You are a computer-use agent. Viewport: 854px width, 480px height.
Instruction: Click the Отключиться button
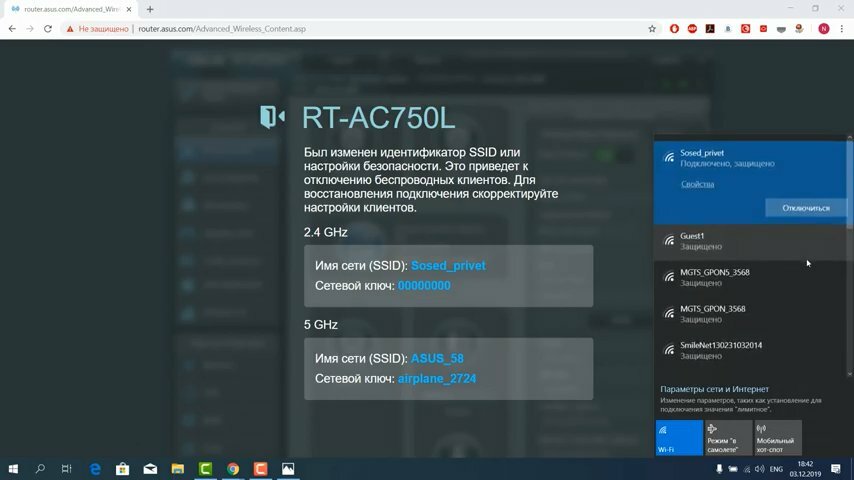(806, 208)
